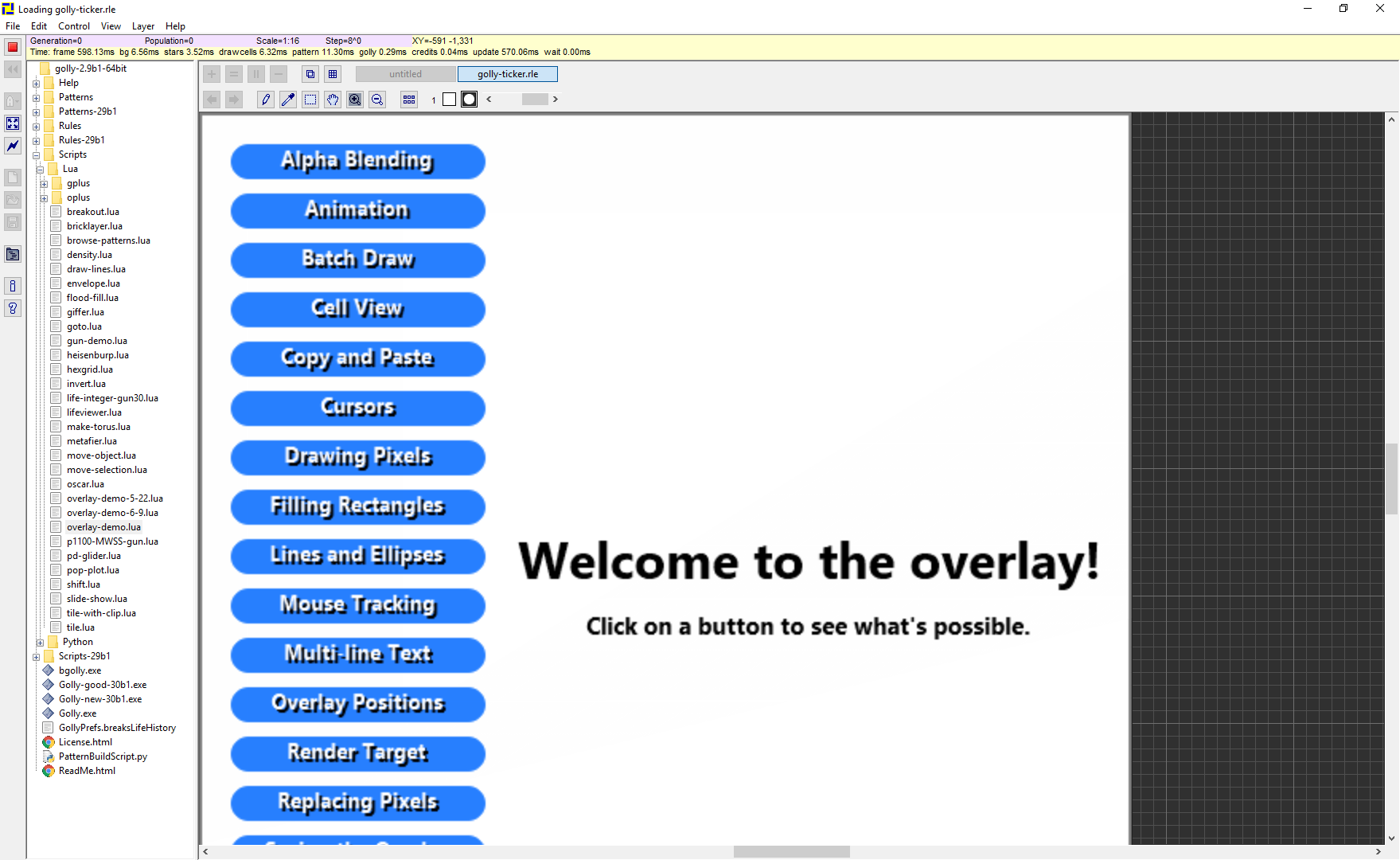Decrease drawing state with left arrow
The width and height of the screenshot is (1400, 860).
[489, 100]
